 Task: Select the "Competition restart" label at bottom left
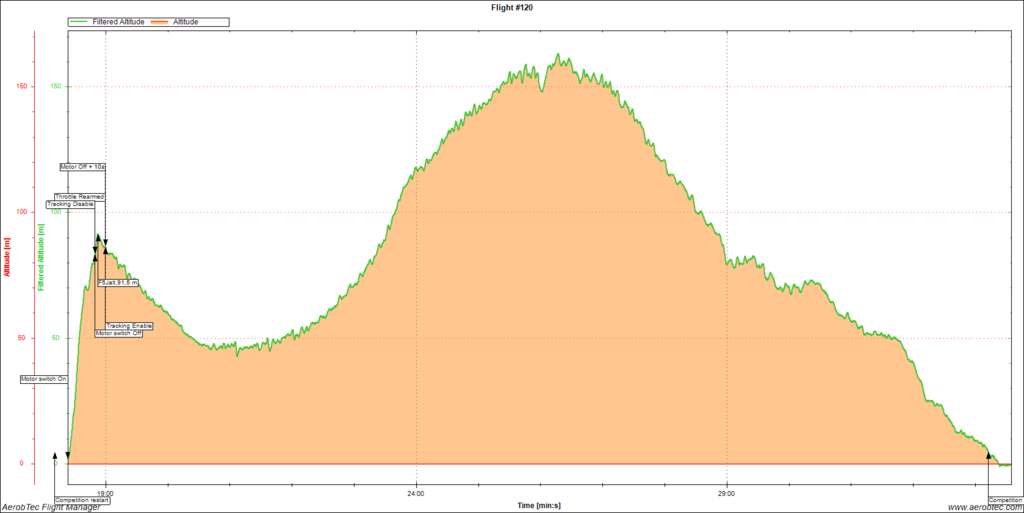pos(81,499)
